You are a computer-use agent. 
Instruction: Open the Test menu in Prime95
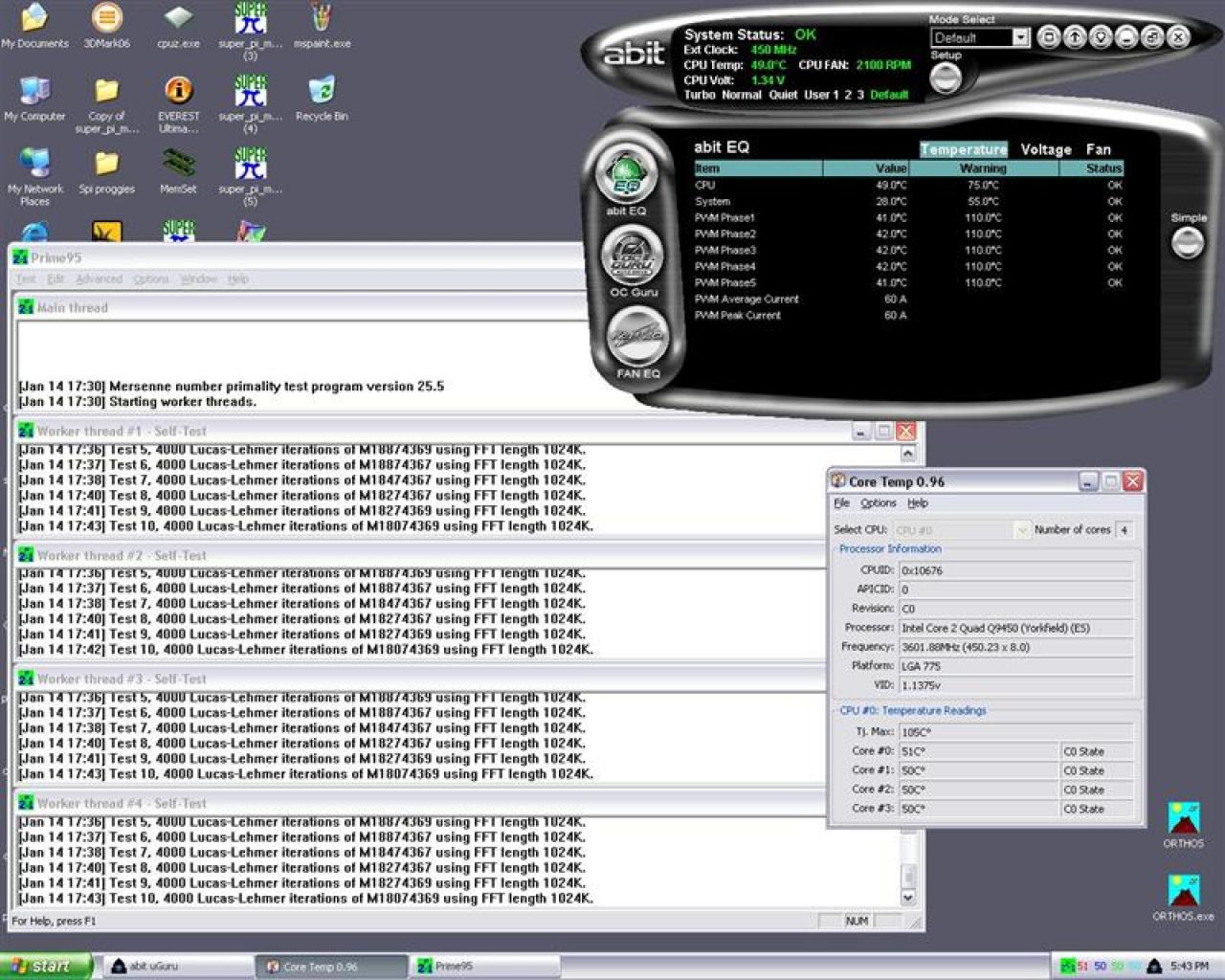[26, 278]
